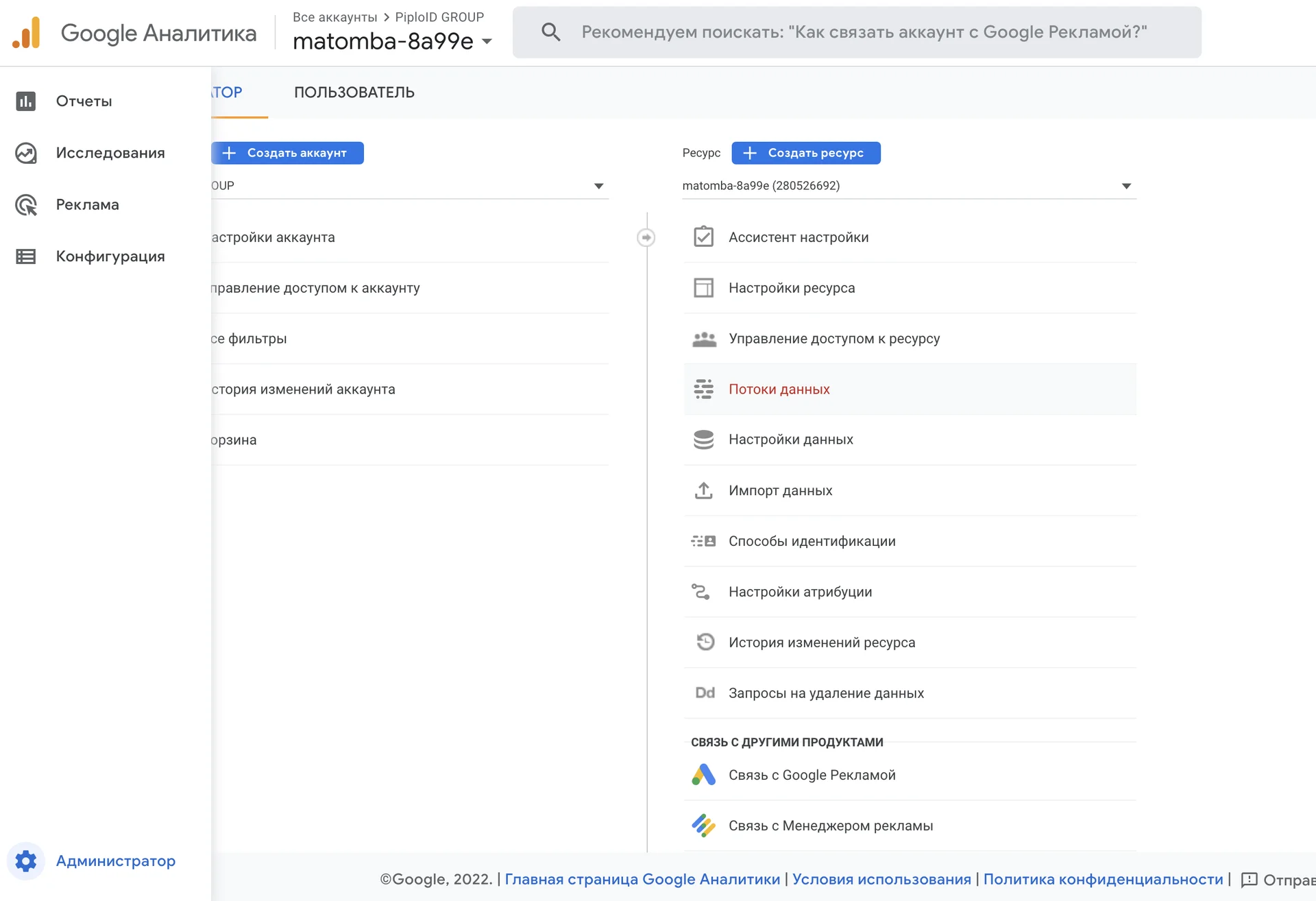Viewport: 1316px width, 901px height.
Task: Click the Настройки ресурса layout icon
Action: pos(703,288)
